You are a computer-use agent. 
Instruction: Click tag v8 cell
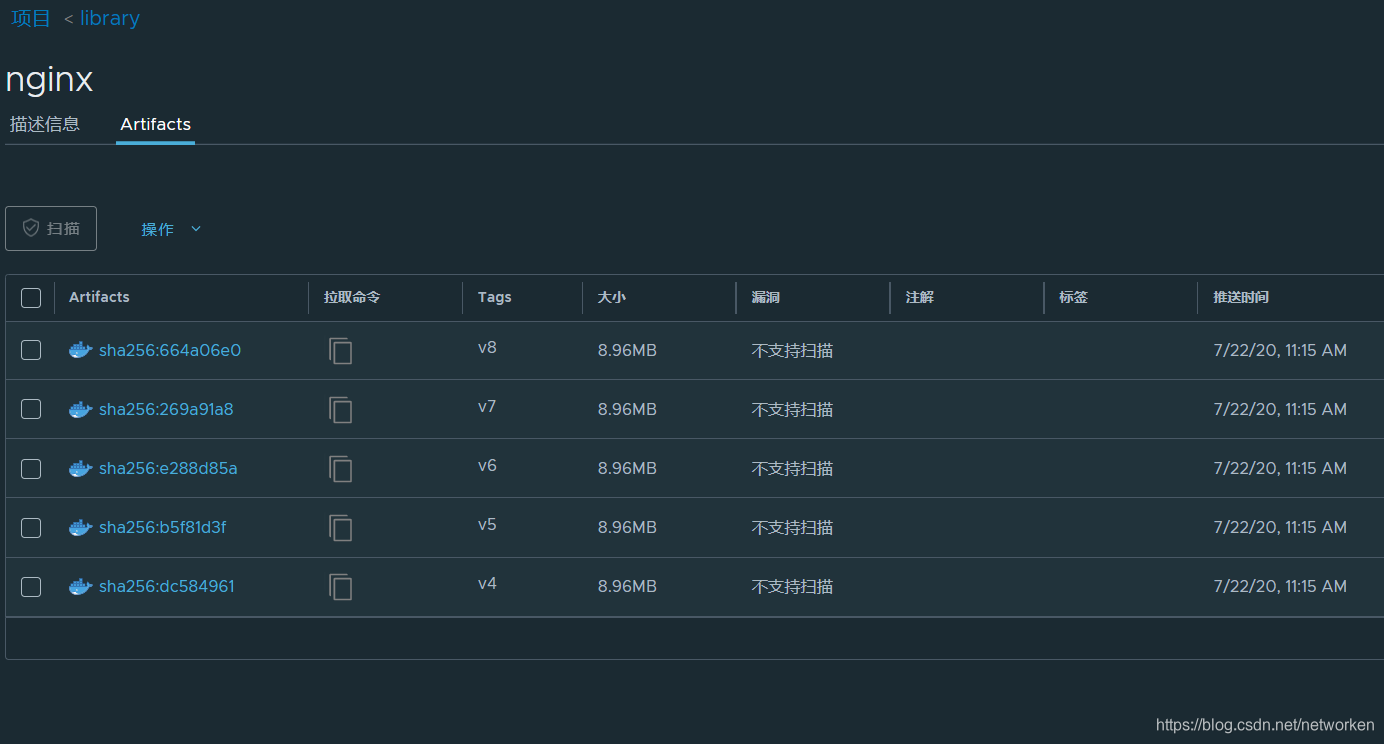point(487,348)
